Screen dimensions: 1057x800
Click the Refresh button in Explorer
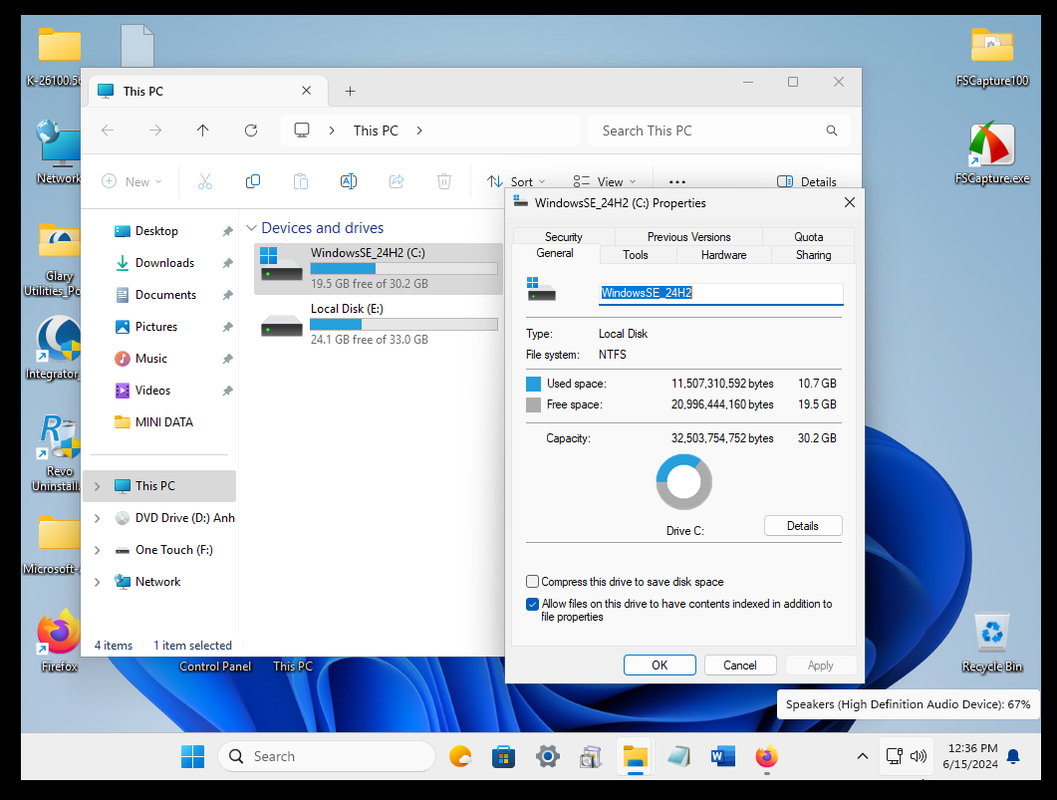pos(251,131)
